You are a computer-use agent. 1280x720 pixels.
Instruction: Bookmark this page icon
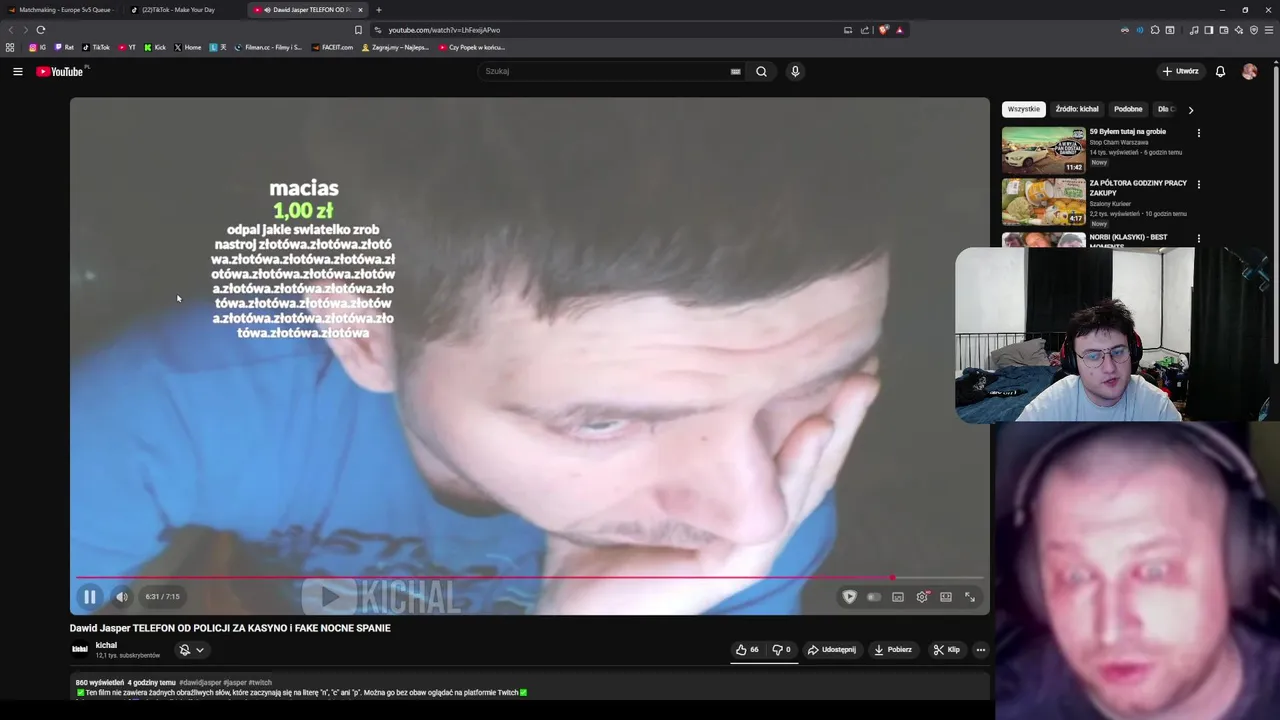358,30
